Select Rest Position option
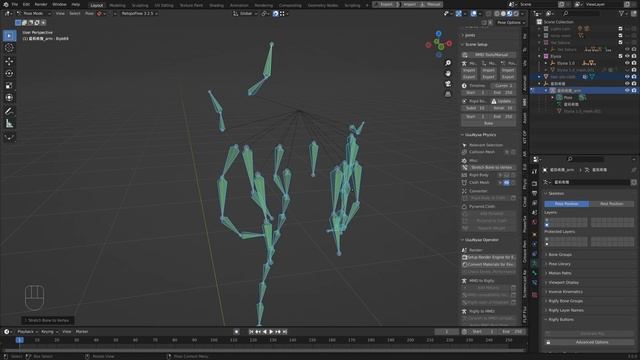Screen dimensions: 640x360 tap(611, 204)
